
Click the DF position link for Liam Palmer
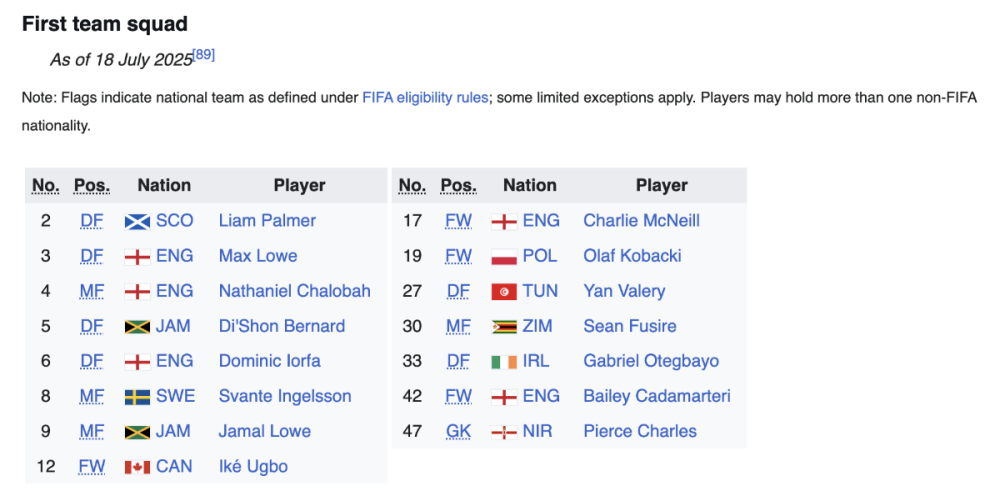coord(92,221)
